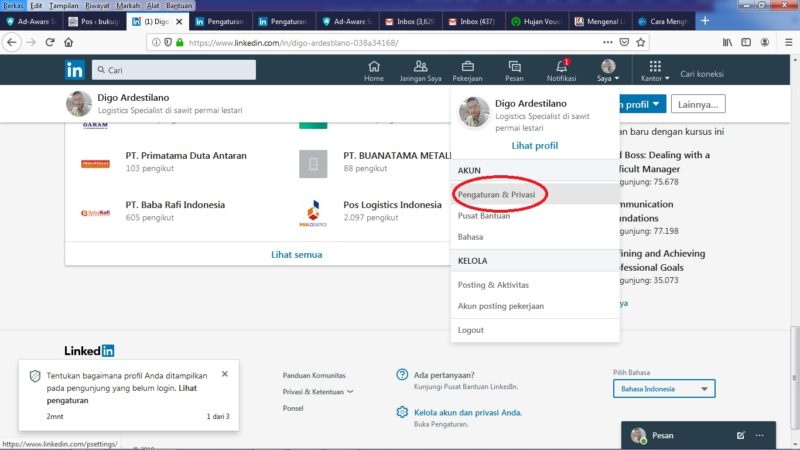Open a new tab with plus button
The height and width of the screenshot is (450, 800).
(x=705, y=21)
